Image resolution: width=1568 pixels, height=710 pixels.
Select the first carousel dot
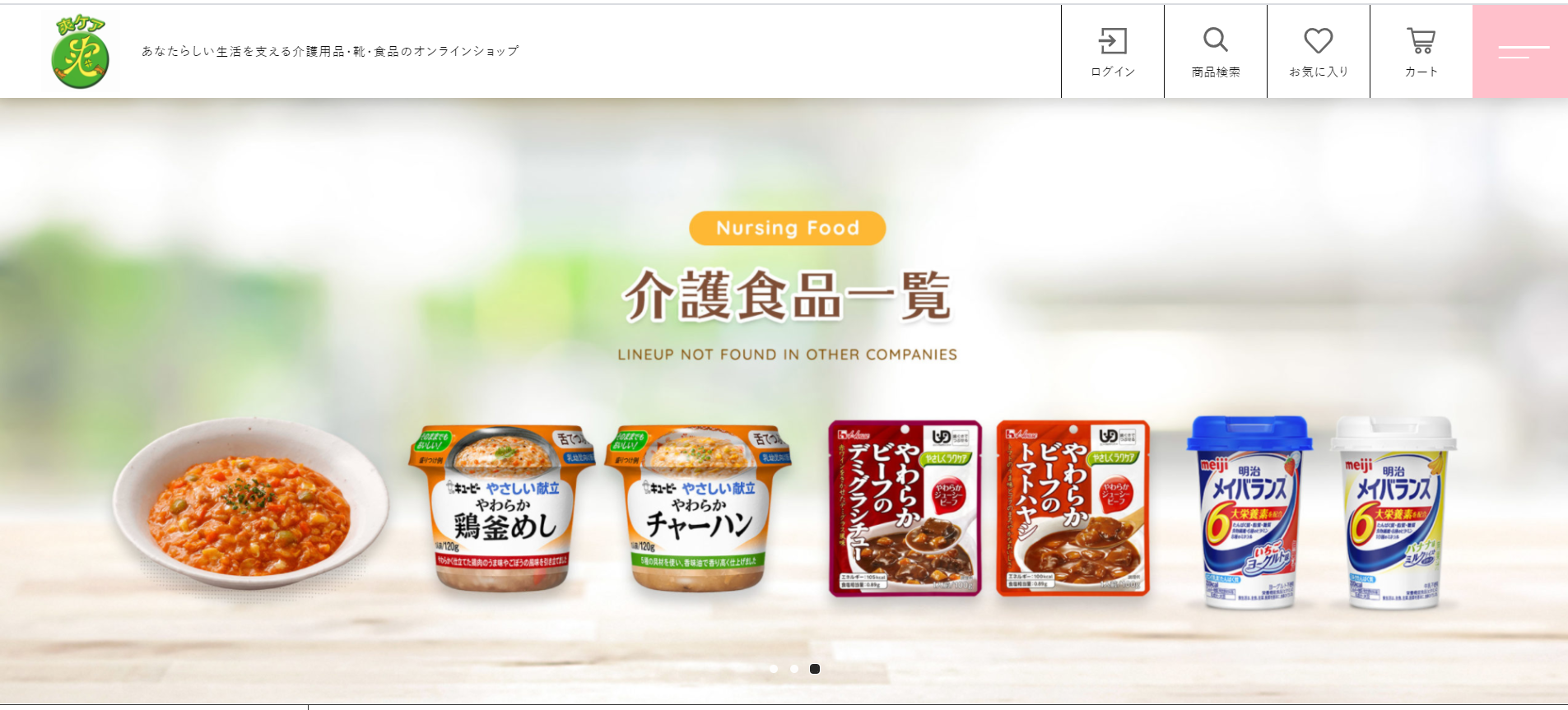coord(774,669)
